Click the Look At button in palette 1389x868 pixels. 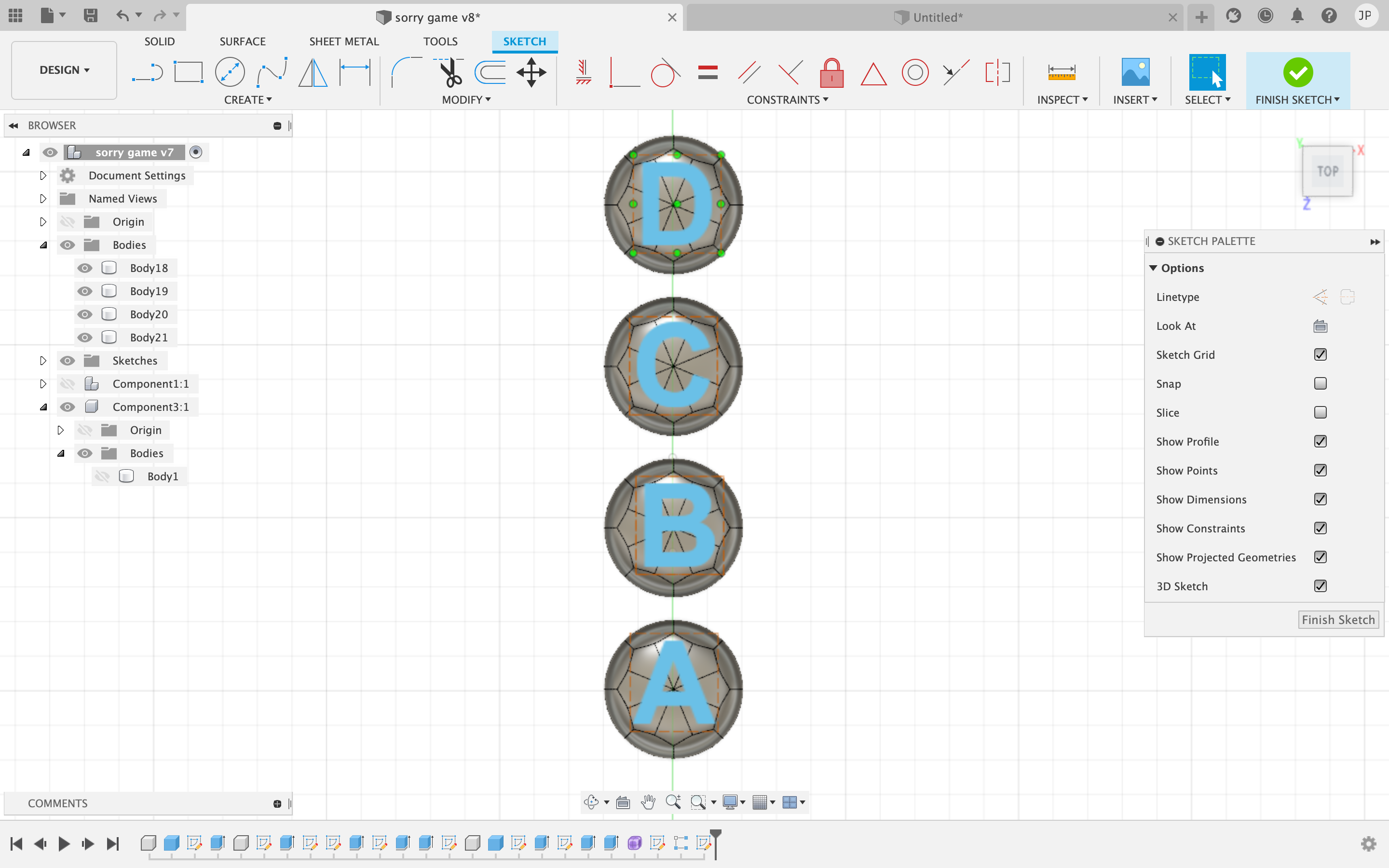[1320, 326]
